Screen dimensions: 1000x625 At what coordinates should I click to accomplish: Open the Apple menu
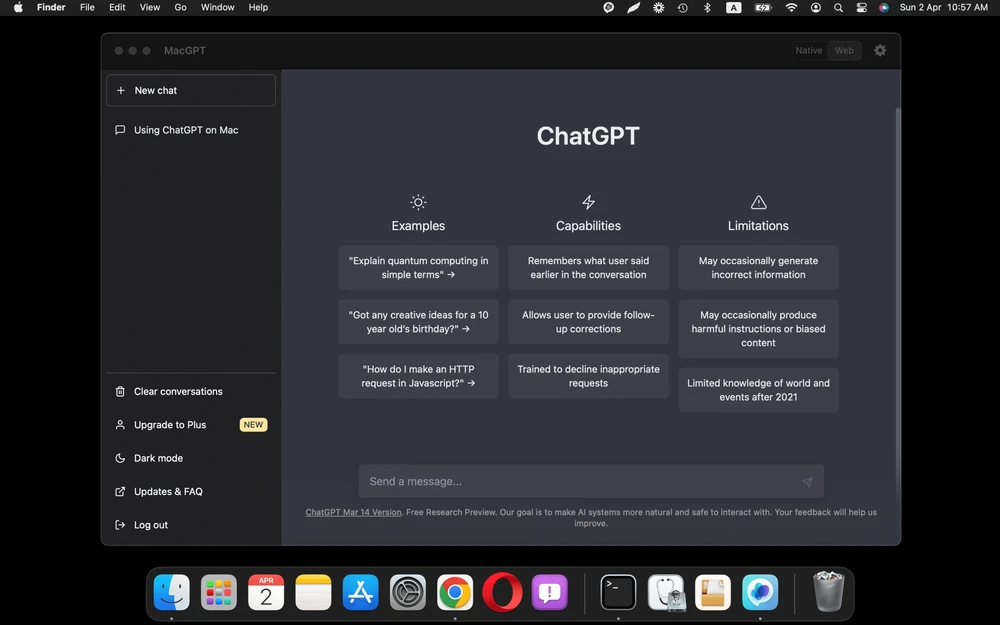pos(18,8)
